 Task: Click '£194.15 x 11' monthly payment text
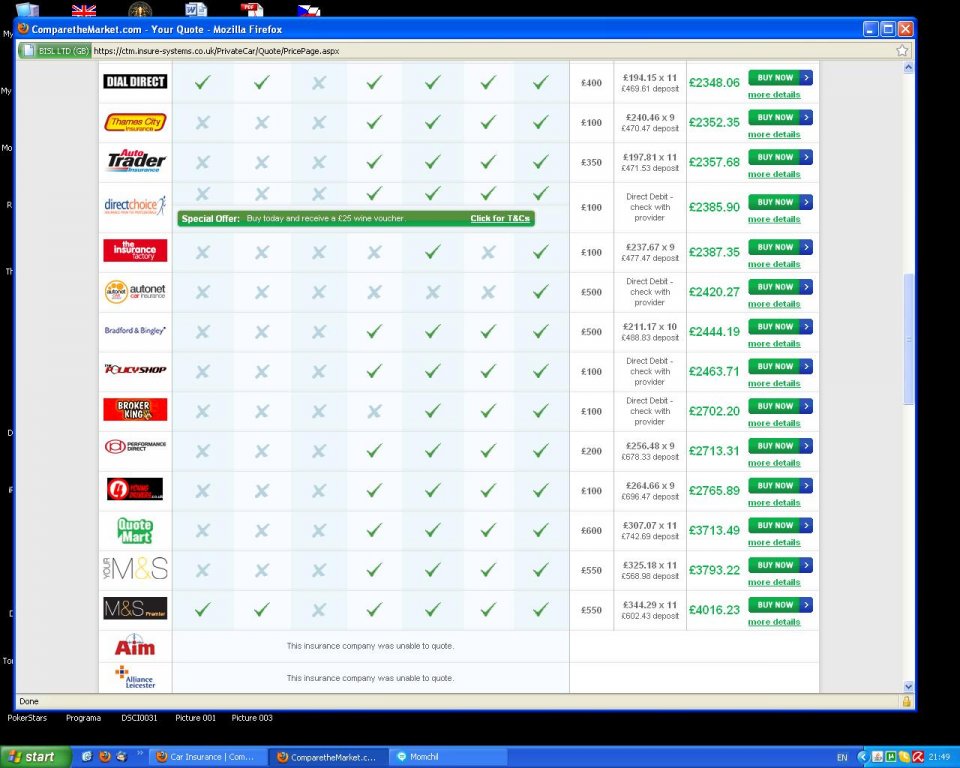tap(650, 78)
